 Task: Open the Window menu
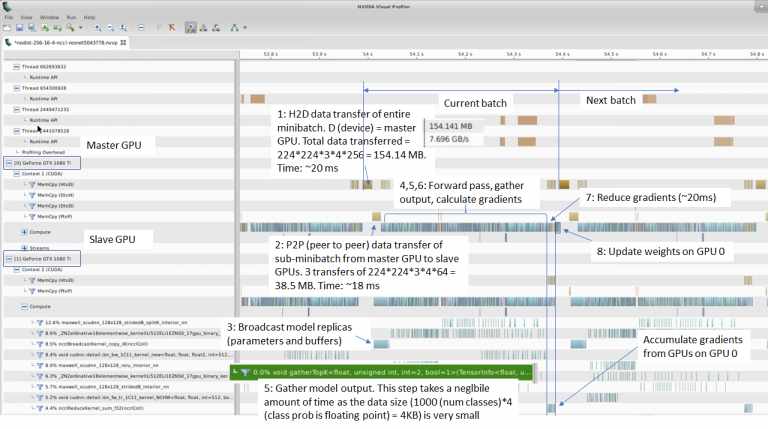point(47,17)
